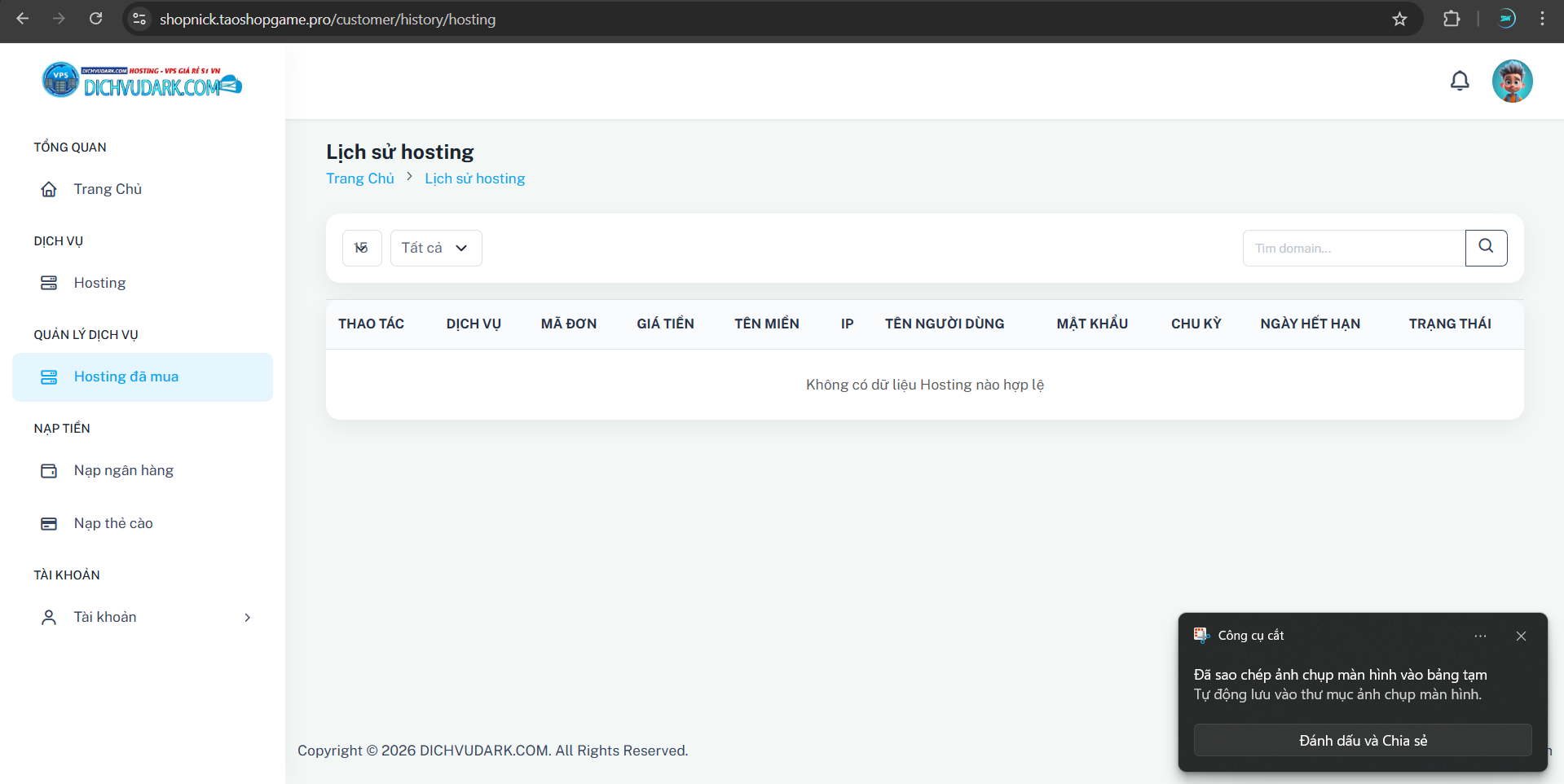Screen dimensions: 1564x784
Task: Click the Hosting đã mua sidebar icon
Action: pos(49,377)
